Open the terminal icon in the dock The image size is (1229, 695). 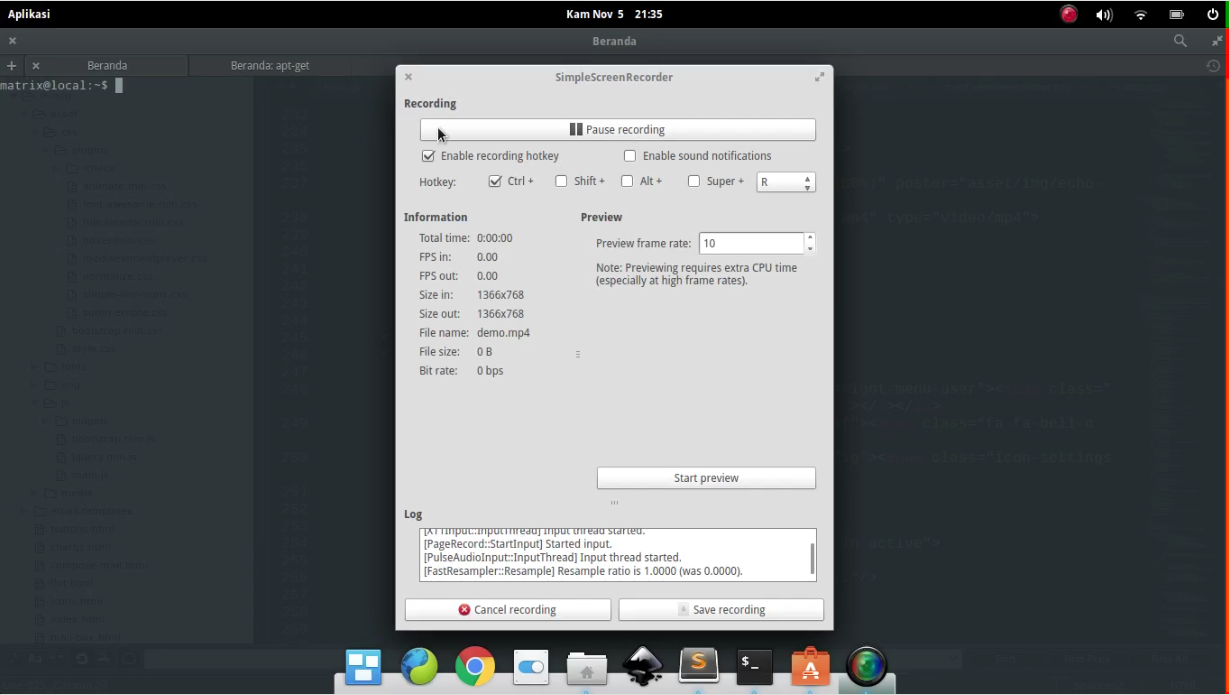pos(754,666)
